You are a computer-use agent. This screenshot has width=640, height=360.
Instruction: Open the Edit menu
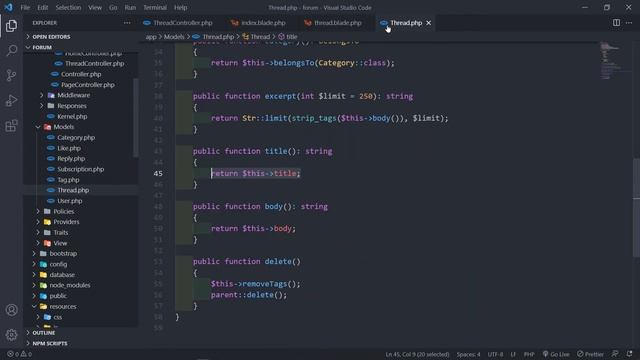(x=42, y=7)
